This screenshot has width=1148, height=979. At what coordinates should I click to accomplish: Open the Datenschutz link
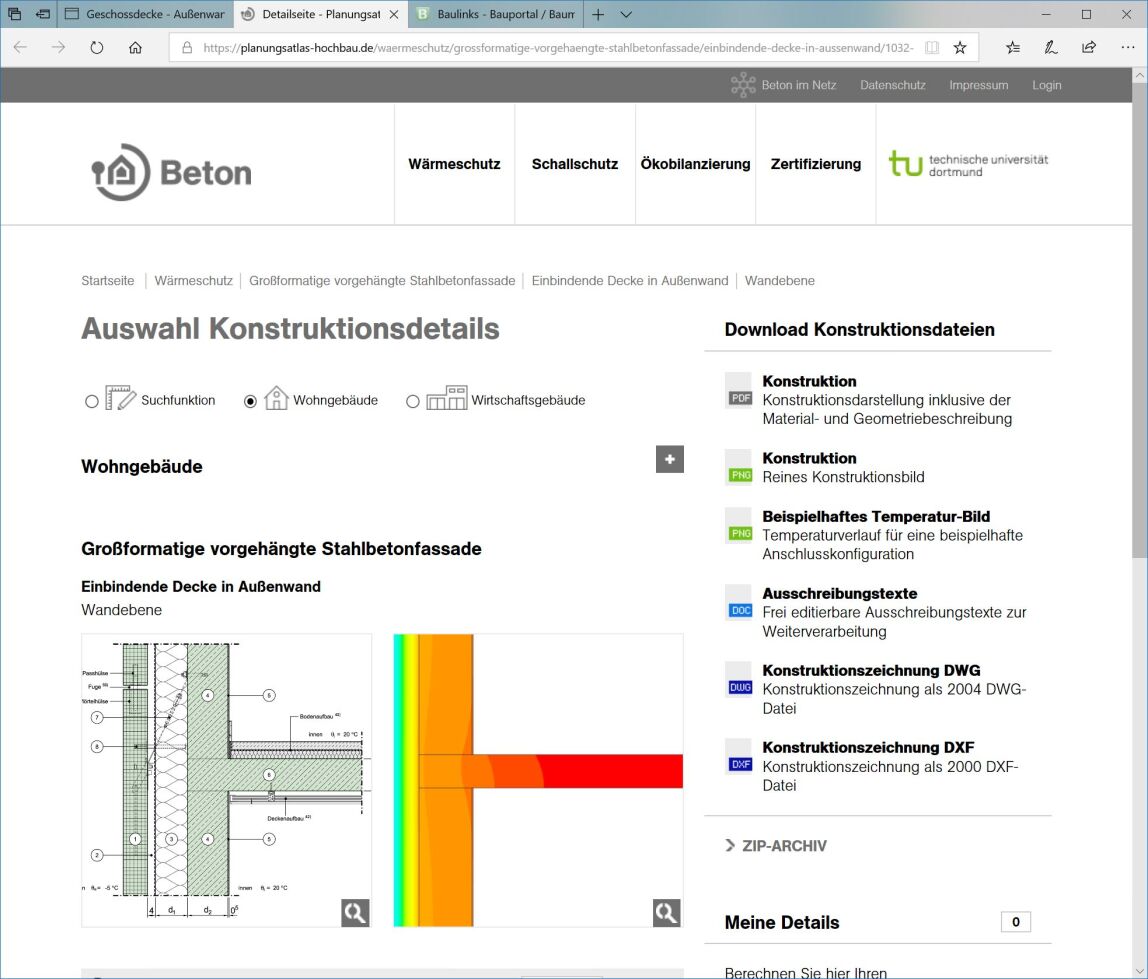892,85
